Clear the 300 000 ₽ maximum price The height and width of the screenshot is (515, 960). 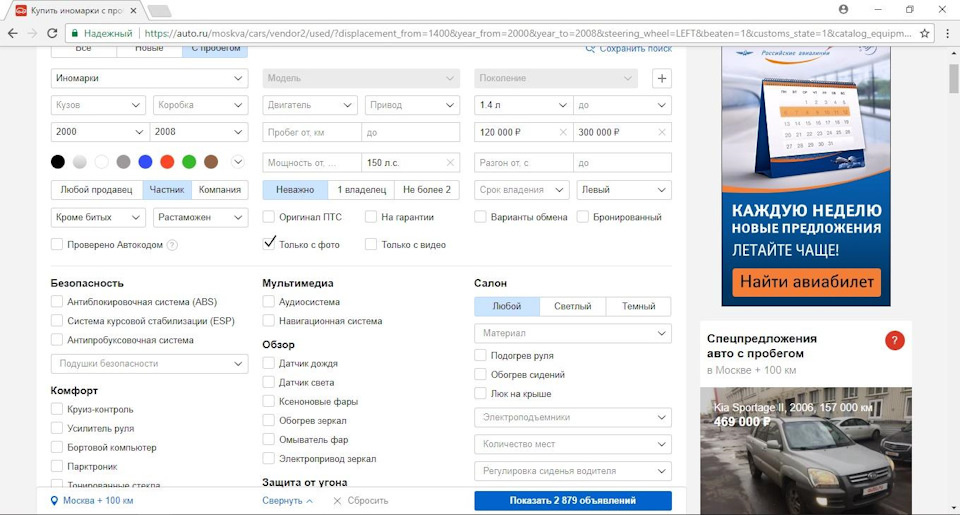(662, 132)
